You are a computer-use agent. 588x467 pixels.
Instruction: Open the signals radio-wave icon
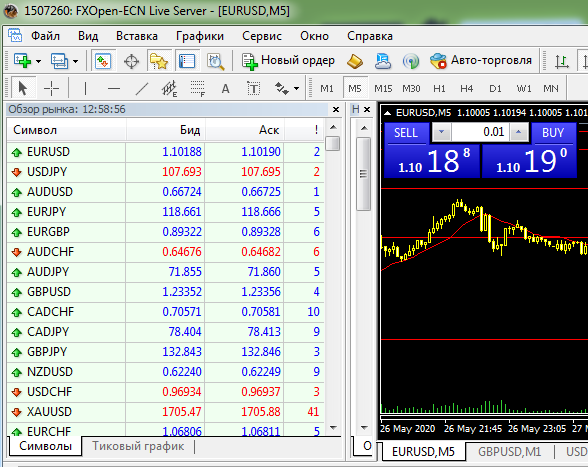(411, 61)
